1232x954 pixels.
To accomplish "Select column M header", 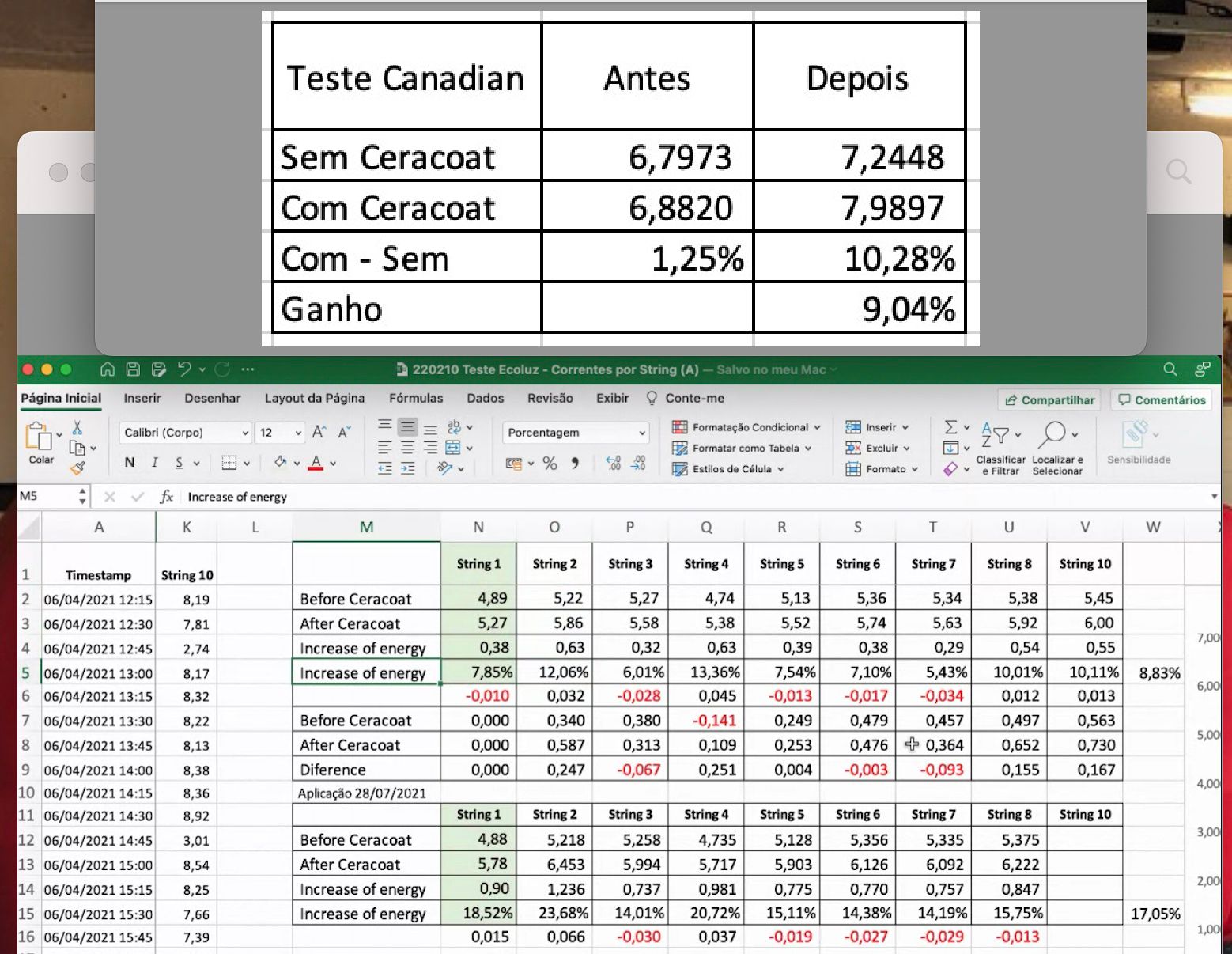I will pyautogui.click(x=366, y=527).
